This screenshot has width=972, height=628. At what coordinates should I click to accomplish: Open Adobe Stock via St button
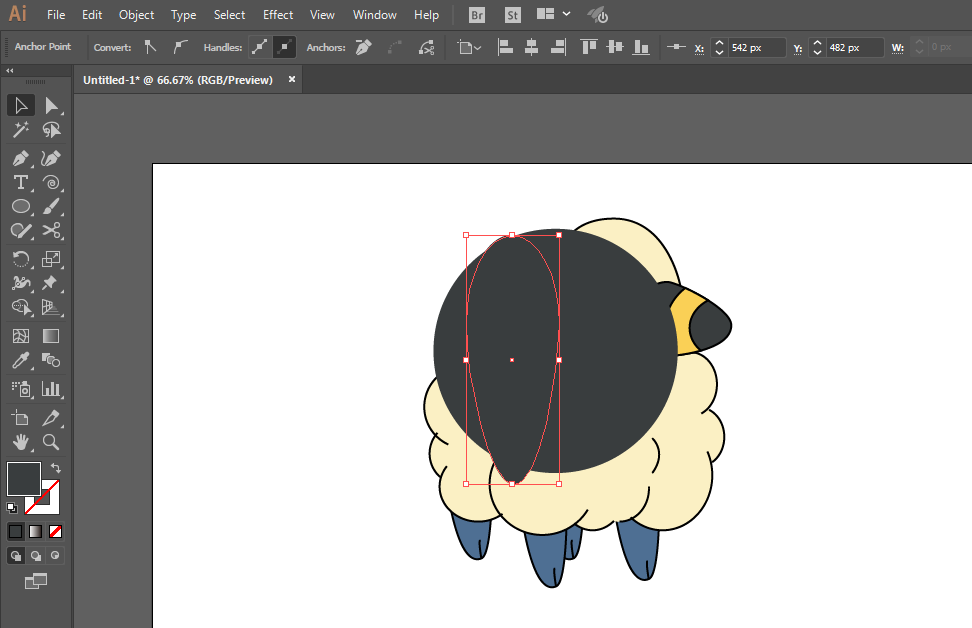click(513, 15)
